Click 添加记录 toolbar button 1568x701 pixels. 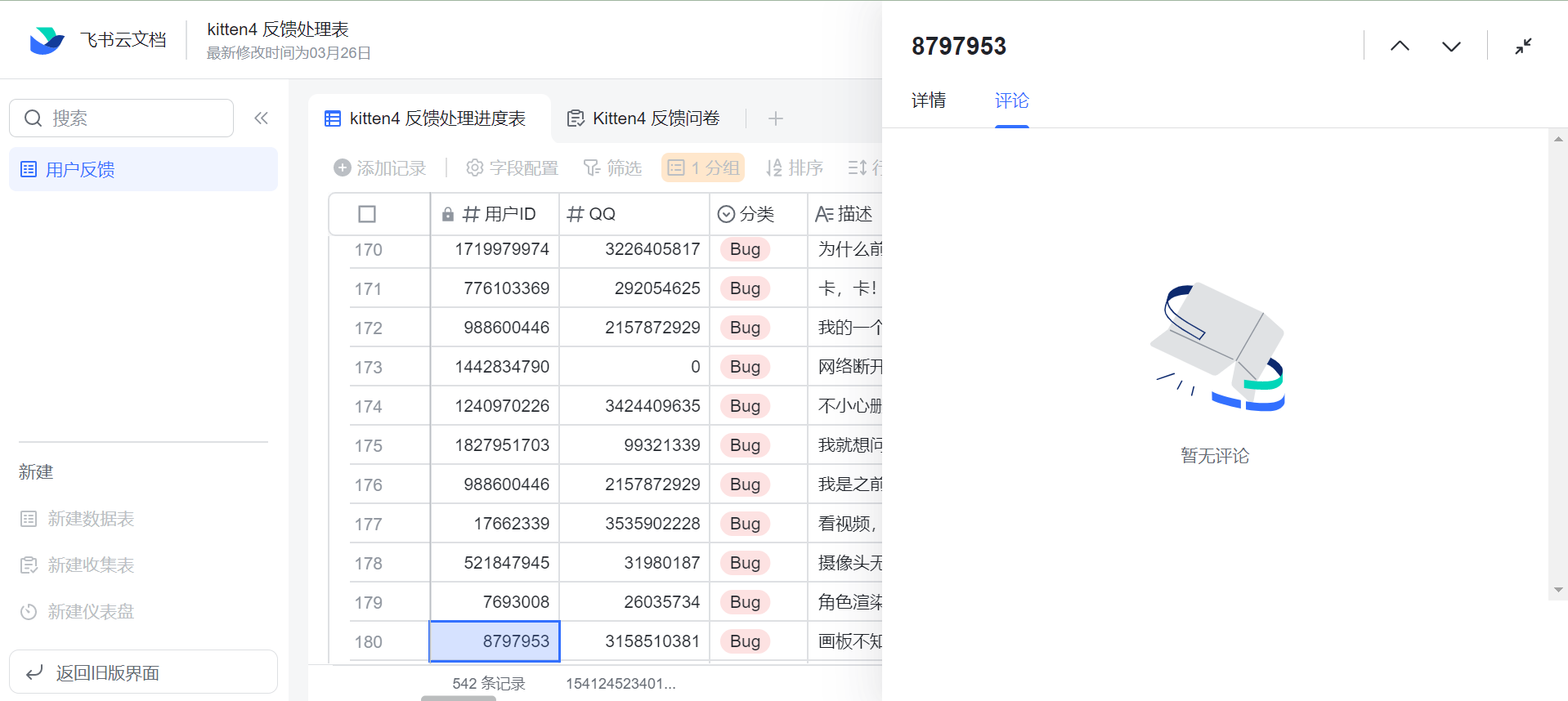(380, 167)
